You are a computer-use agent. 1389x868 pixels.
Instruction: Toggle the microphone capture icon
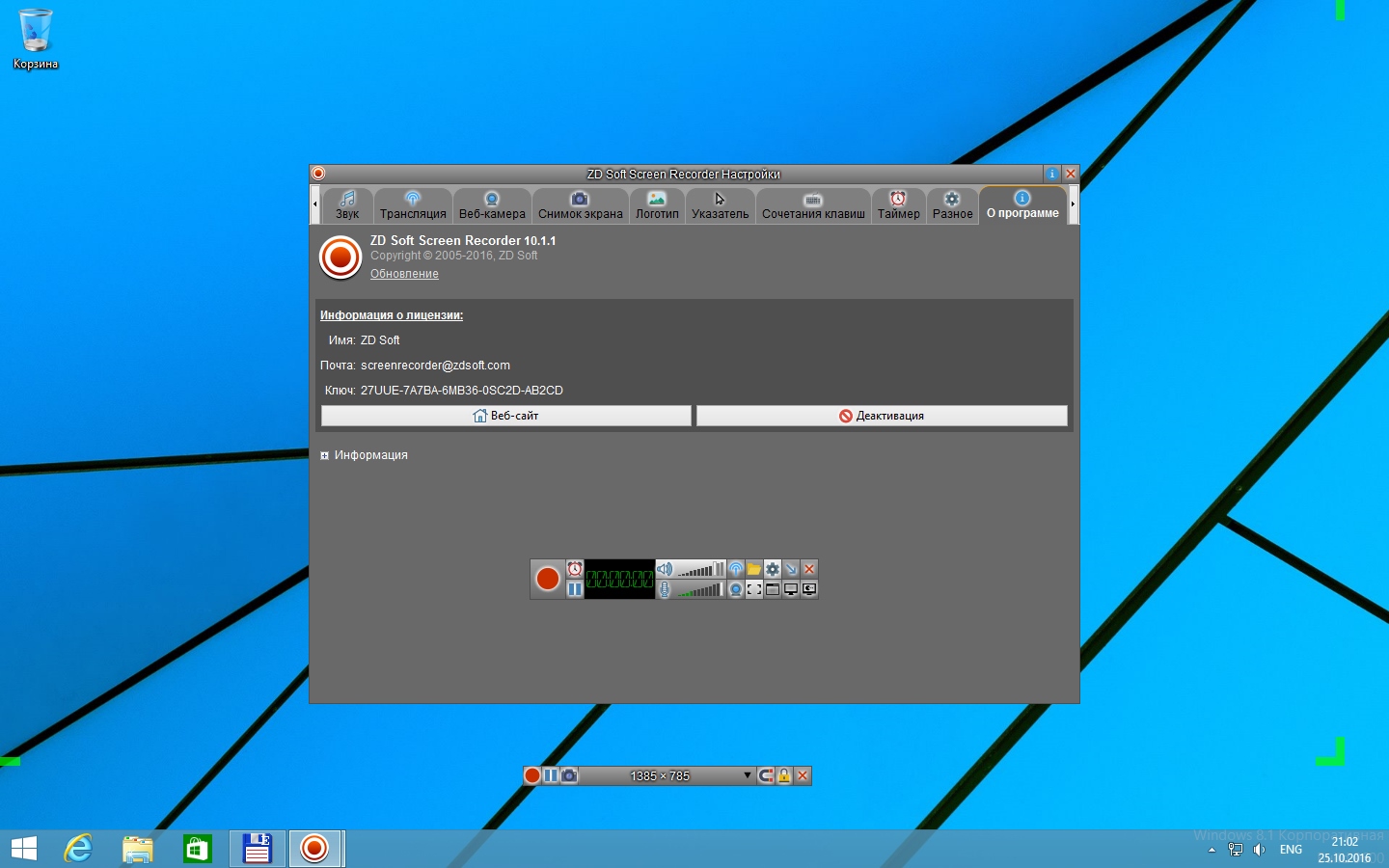click(665, 589)
